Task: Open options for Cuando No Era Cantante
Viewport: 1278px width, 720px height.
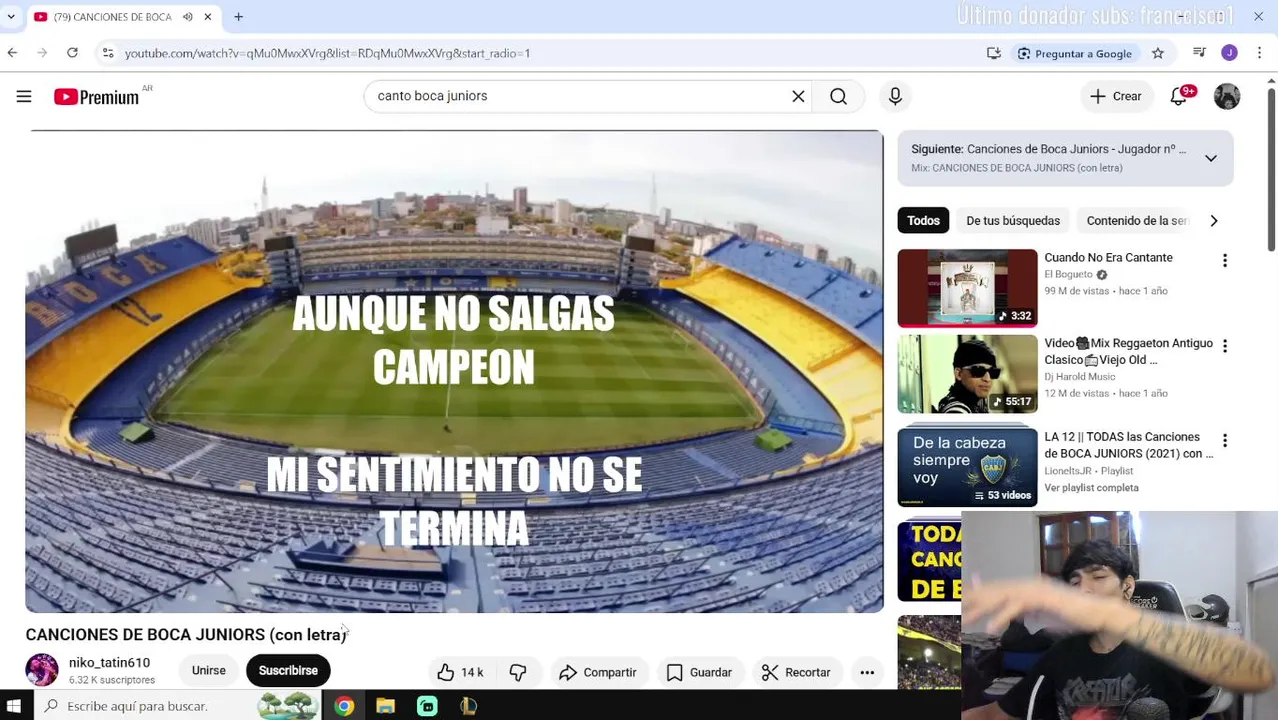Action: pyautogui.click(x=1224, y=261)
